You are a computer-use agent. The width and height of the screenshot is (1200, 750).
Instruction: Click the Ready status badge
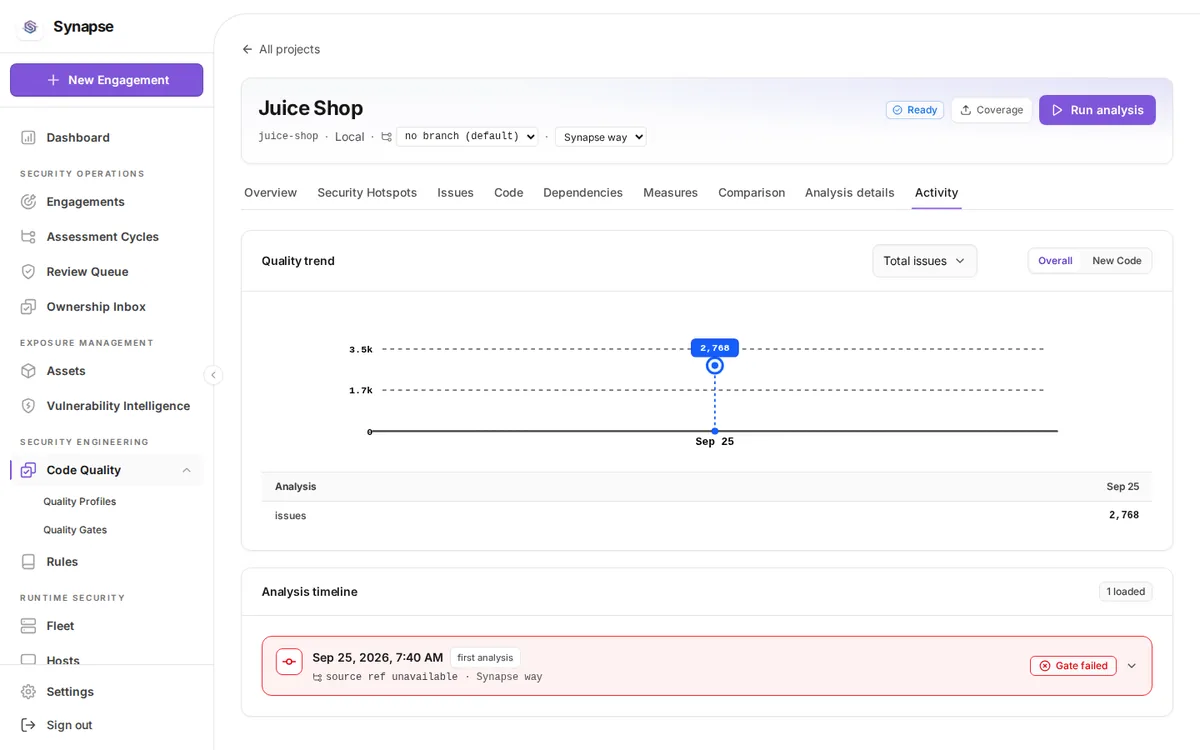(914, 110)
